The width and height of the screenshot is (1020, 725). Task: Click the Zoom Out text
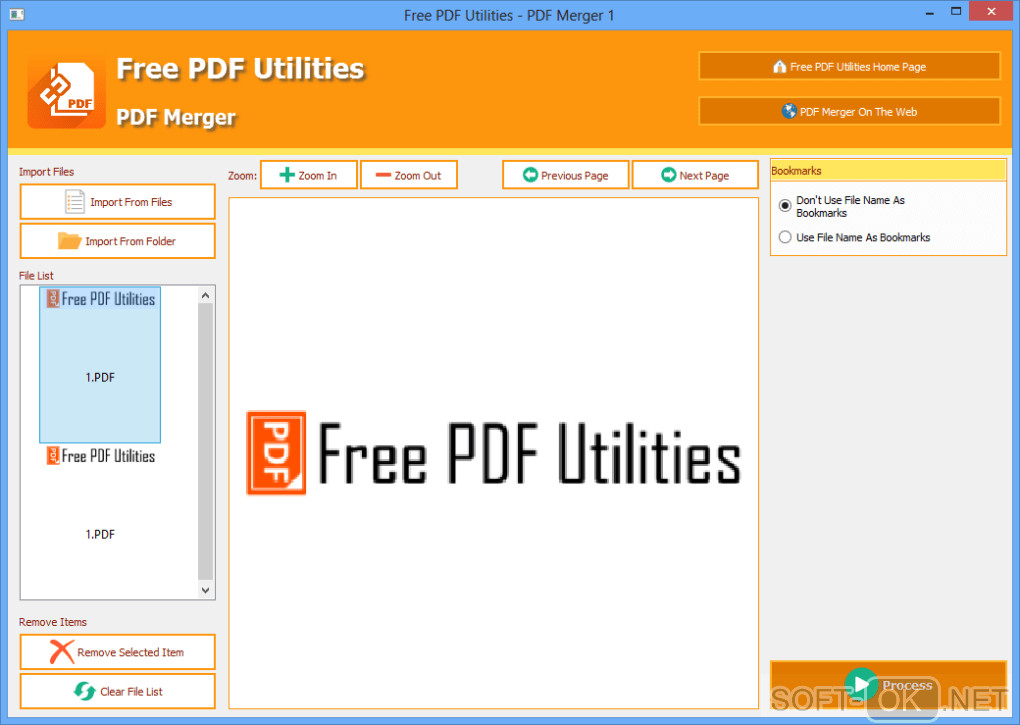(x=418, y=176)
